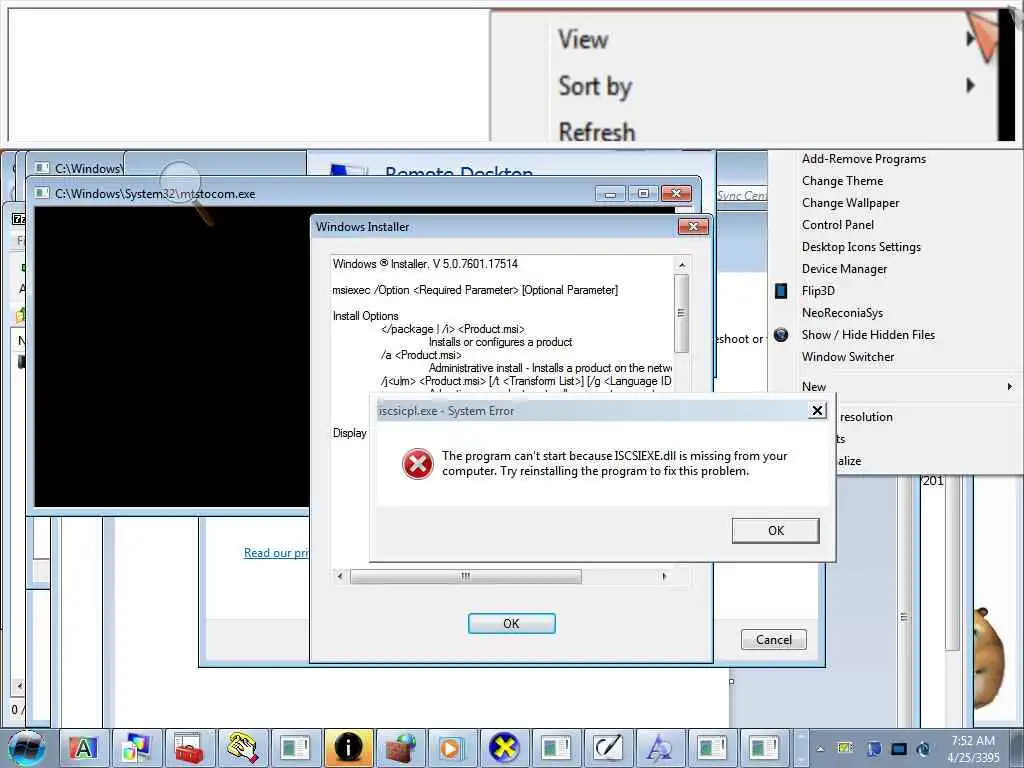Click the mtstocom.exe window title icon
Viewport: 1024px width, 768px height.
point(42,193)
